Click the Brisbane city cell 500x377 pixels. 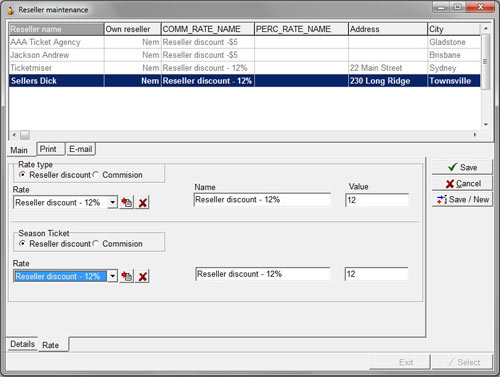click(454, 55)
